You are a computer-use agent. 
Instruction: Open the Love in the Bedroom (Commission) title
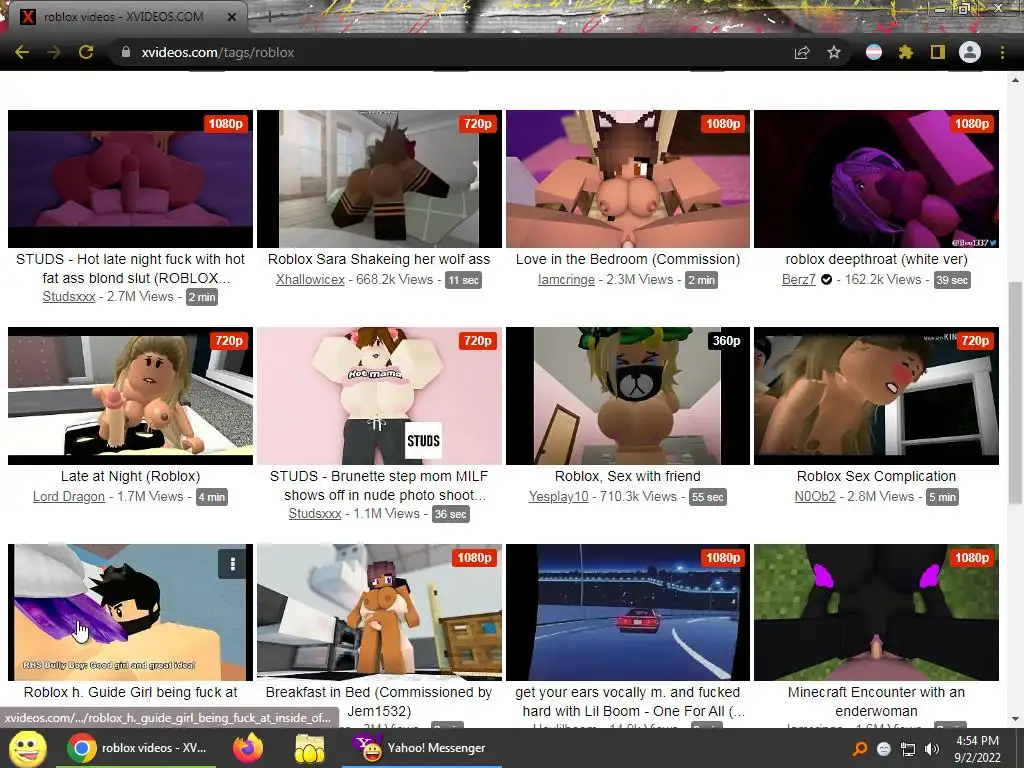click(x=628, y=259)
